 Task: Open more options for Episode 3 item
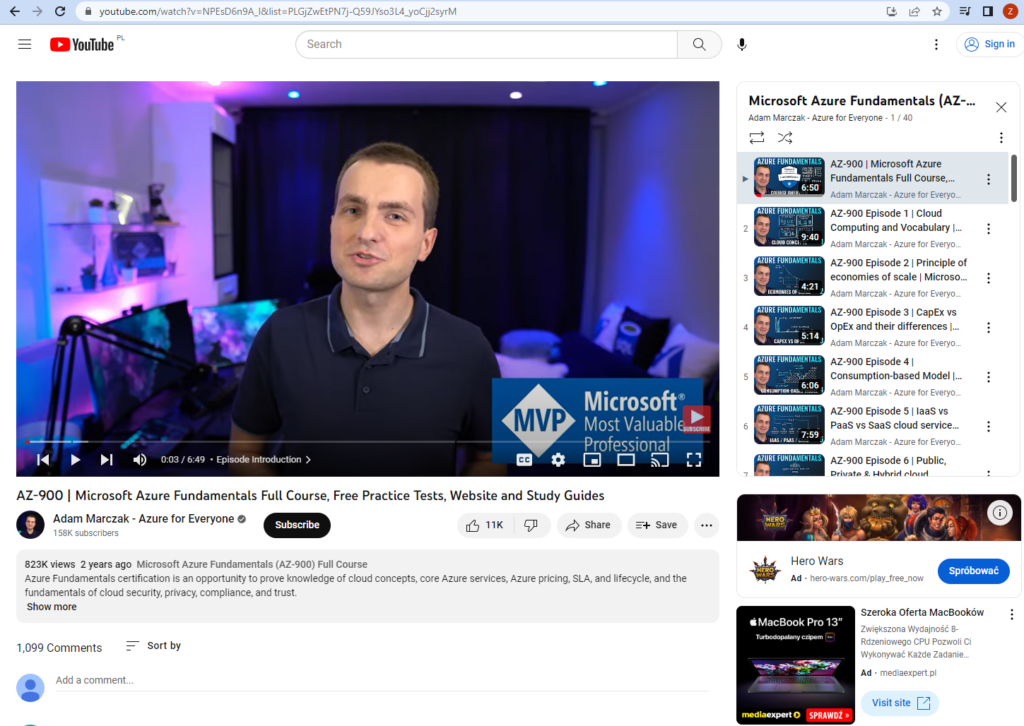click(988, 328)
